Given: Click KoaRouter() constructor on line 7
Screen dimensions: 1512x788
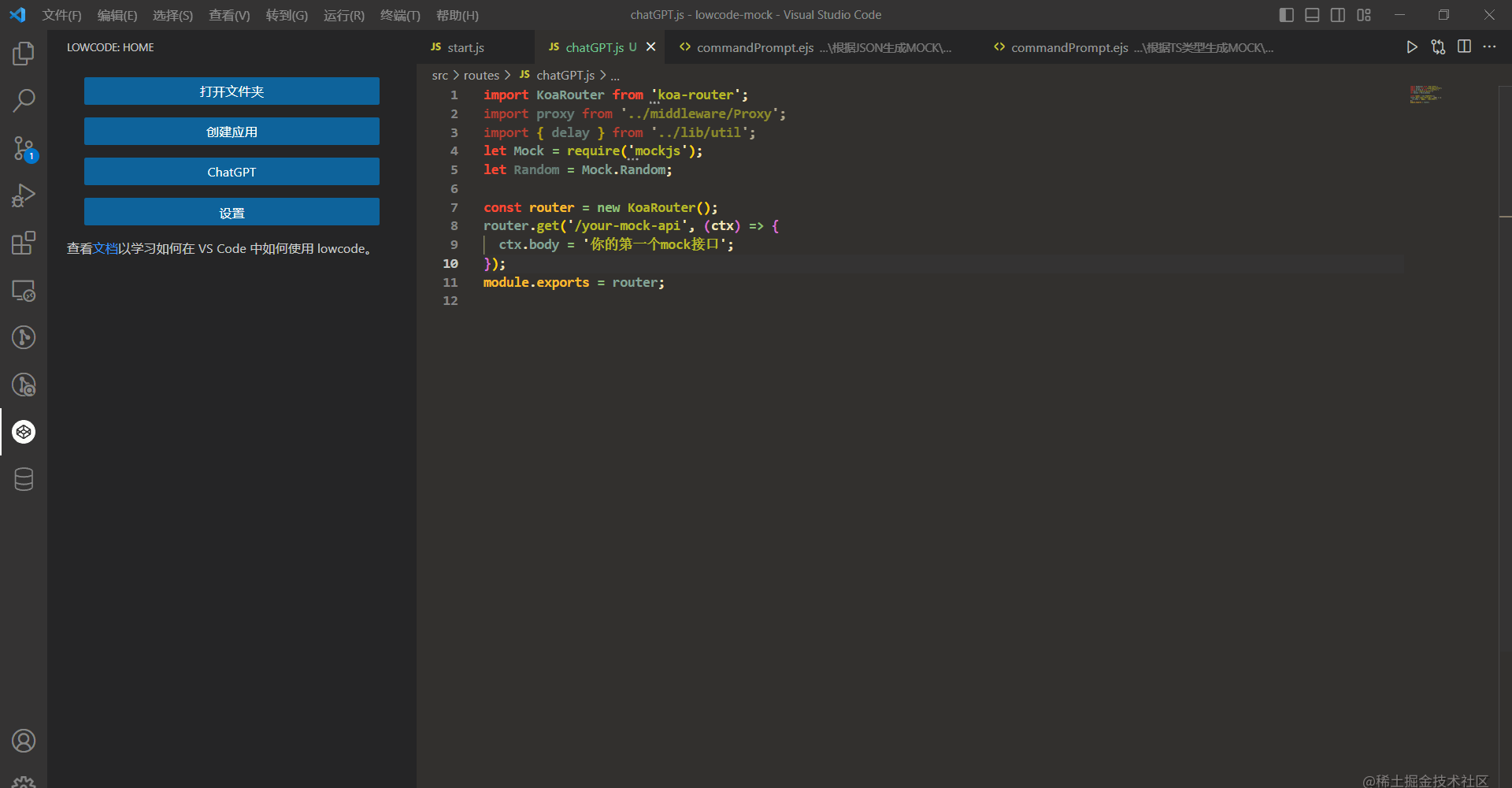Looking at the screenshot, I should 669,208.
